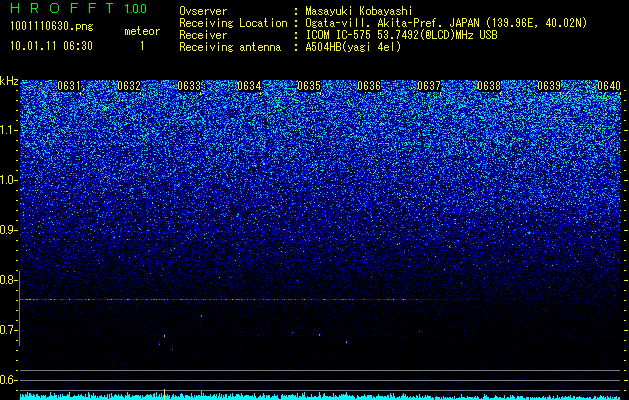Click the antenna text A504HB(yagi 4el)

pos(353,47)
